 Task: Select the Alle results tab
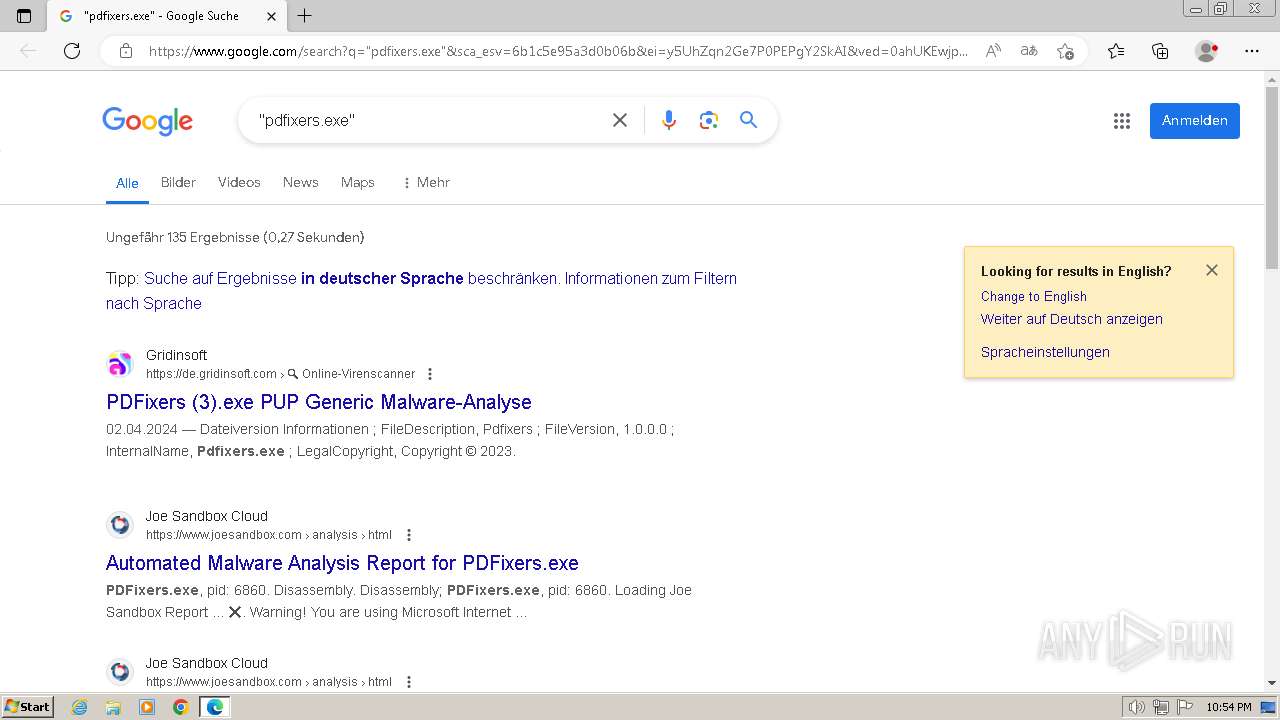[127, 183]
